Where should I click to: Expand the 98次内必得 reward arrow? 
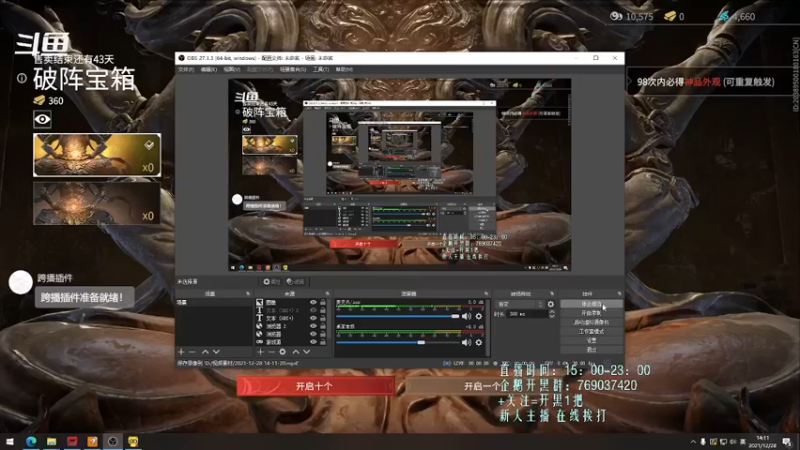click(629, 82)
